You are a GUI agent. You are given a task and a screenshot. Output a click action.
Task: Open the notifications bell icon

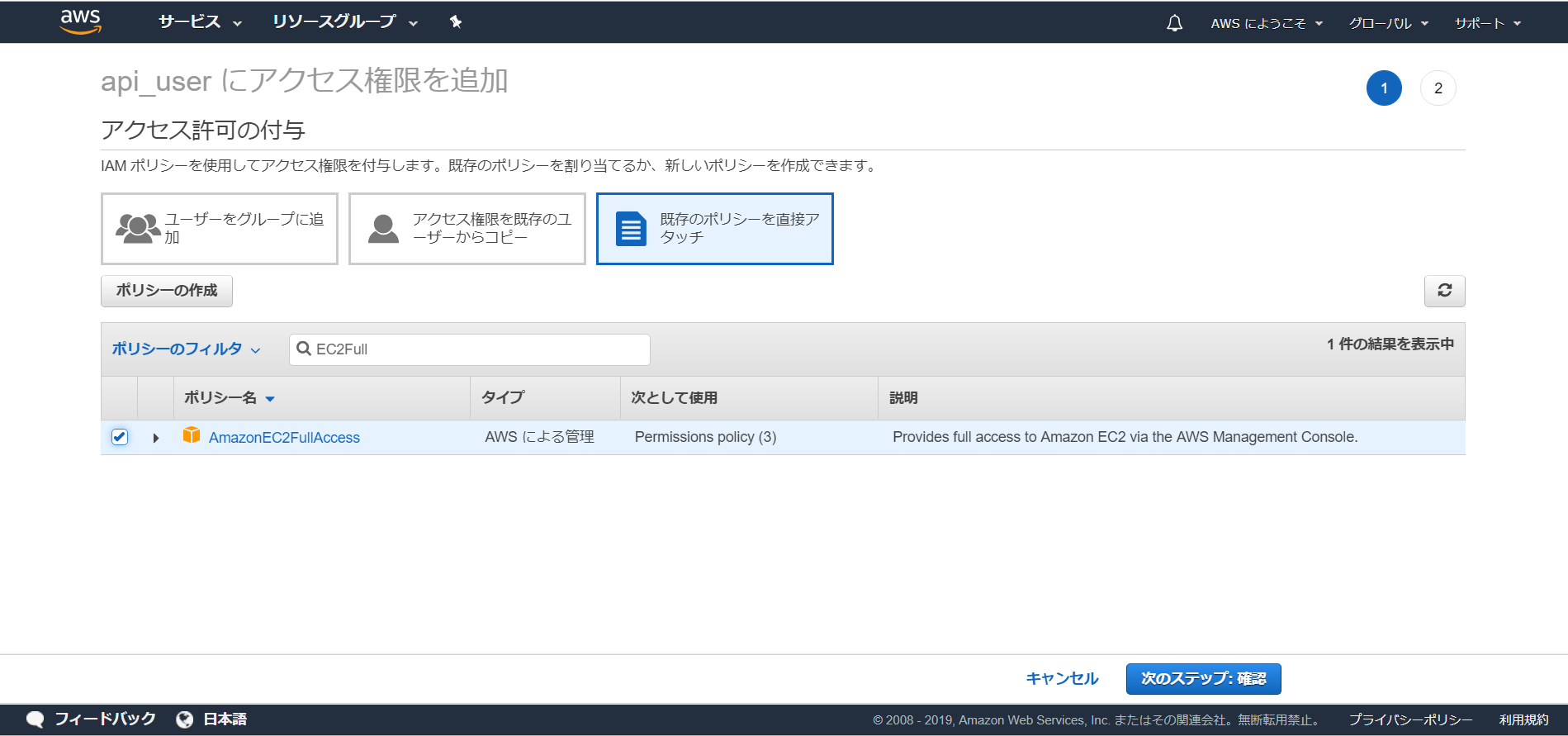click(x=1174, y=23)
